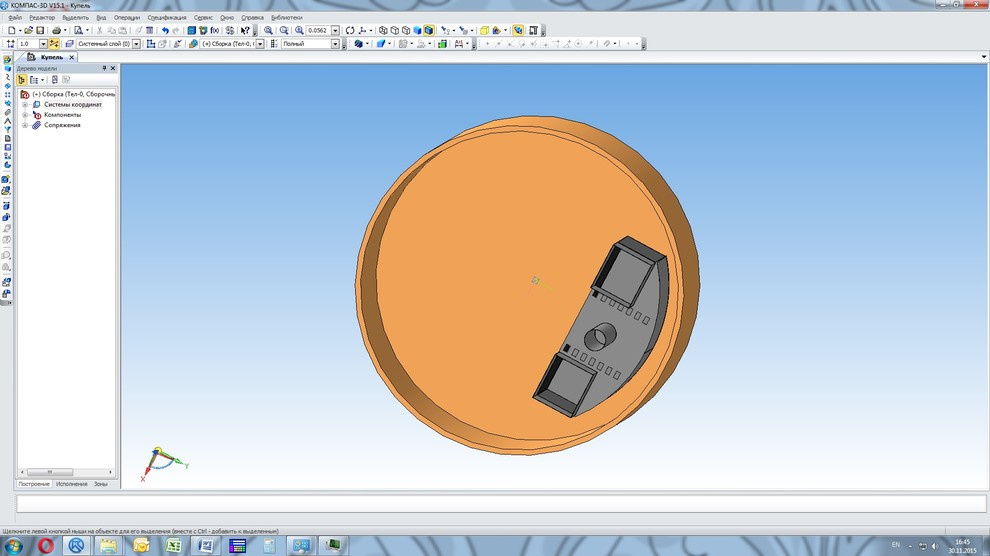Click the Undo arrow icon
The height and width of the screenshot is (556, 990).
coord(165,31)
